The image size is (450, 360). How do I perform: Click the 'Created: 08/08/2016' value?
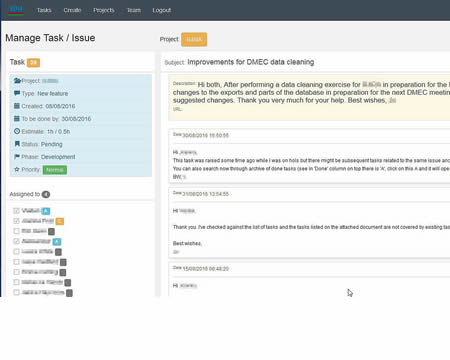point(60,106)
